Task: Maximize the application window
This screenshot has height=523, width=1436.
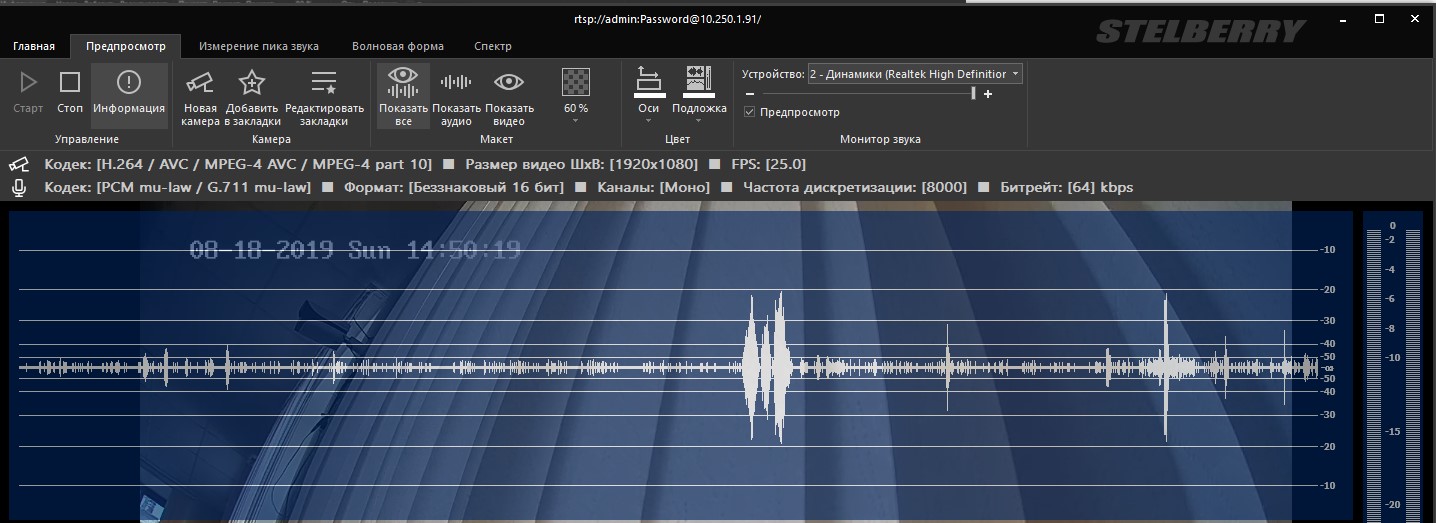Action: [1378, 18]
